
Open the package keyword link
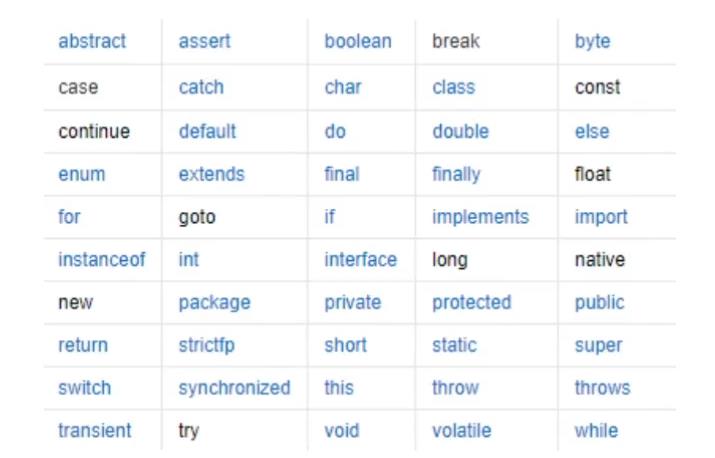pos(214,303)
